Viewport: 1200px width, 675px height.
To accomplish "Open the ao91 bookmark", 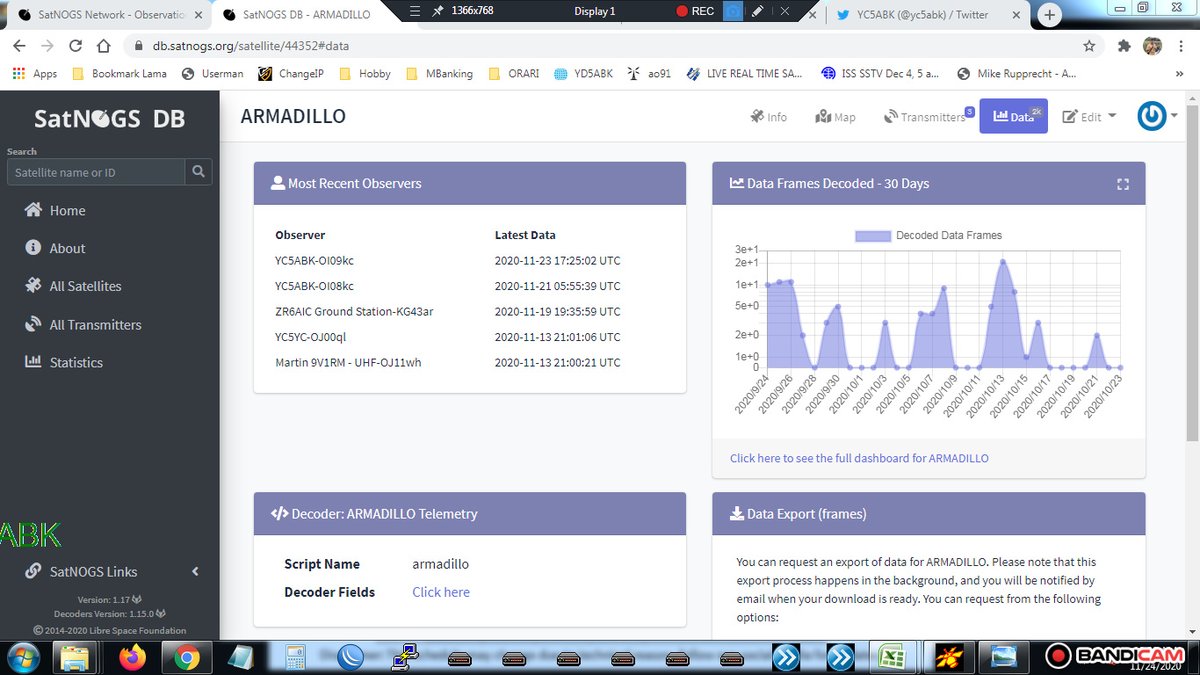I will [647, 73].
